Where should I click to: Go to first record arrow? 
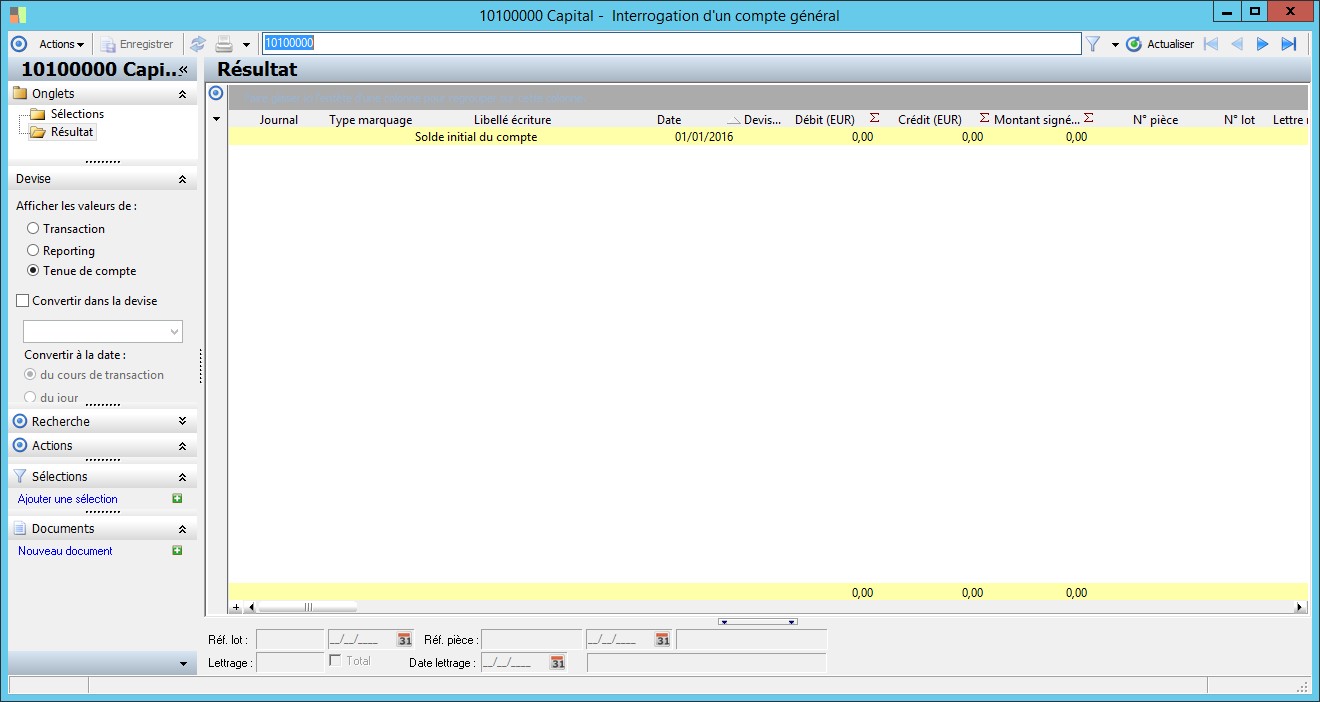coord(1211,44)
